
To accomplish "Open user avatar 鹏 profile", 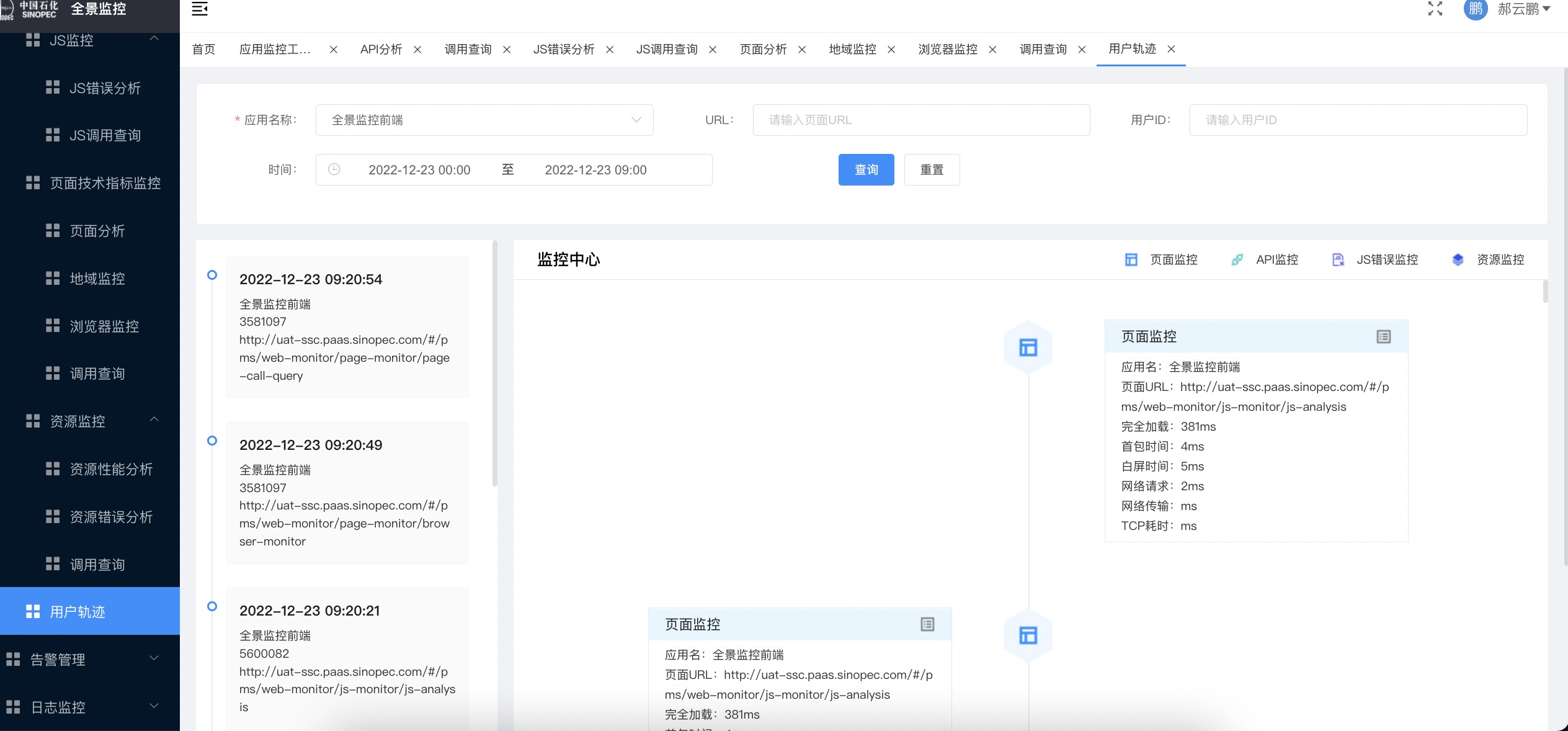I will point(1476,9).
